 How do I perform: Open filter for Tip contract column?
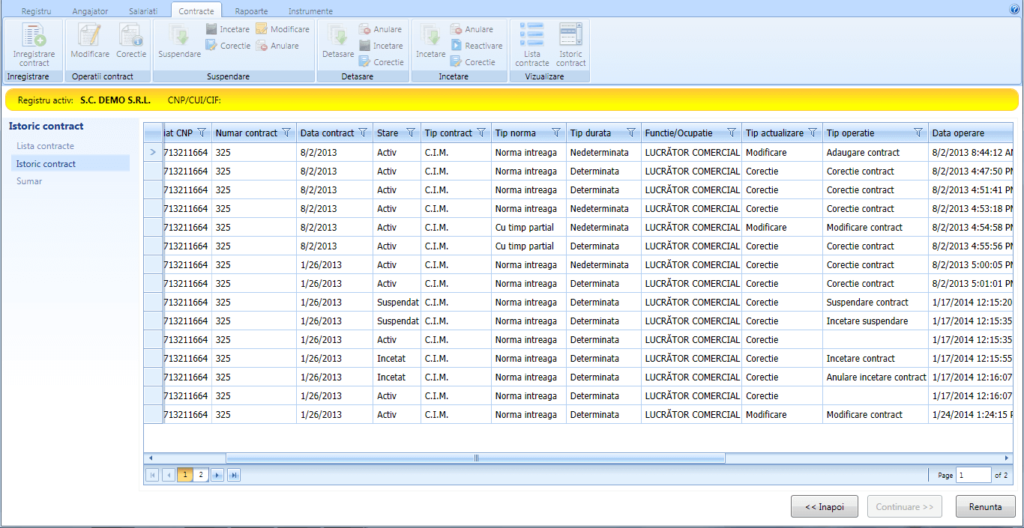[x=482, y=133]
